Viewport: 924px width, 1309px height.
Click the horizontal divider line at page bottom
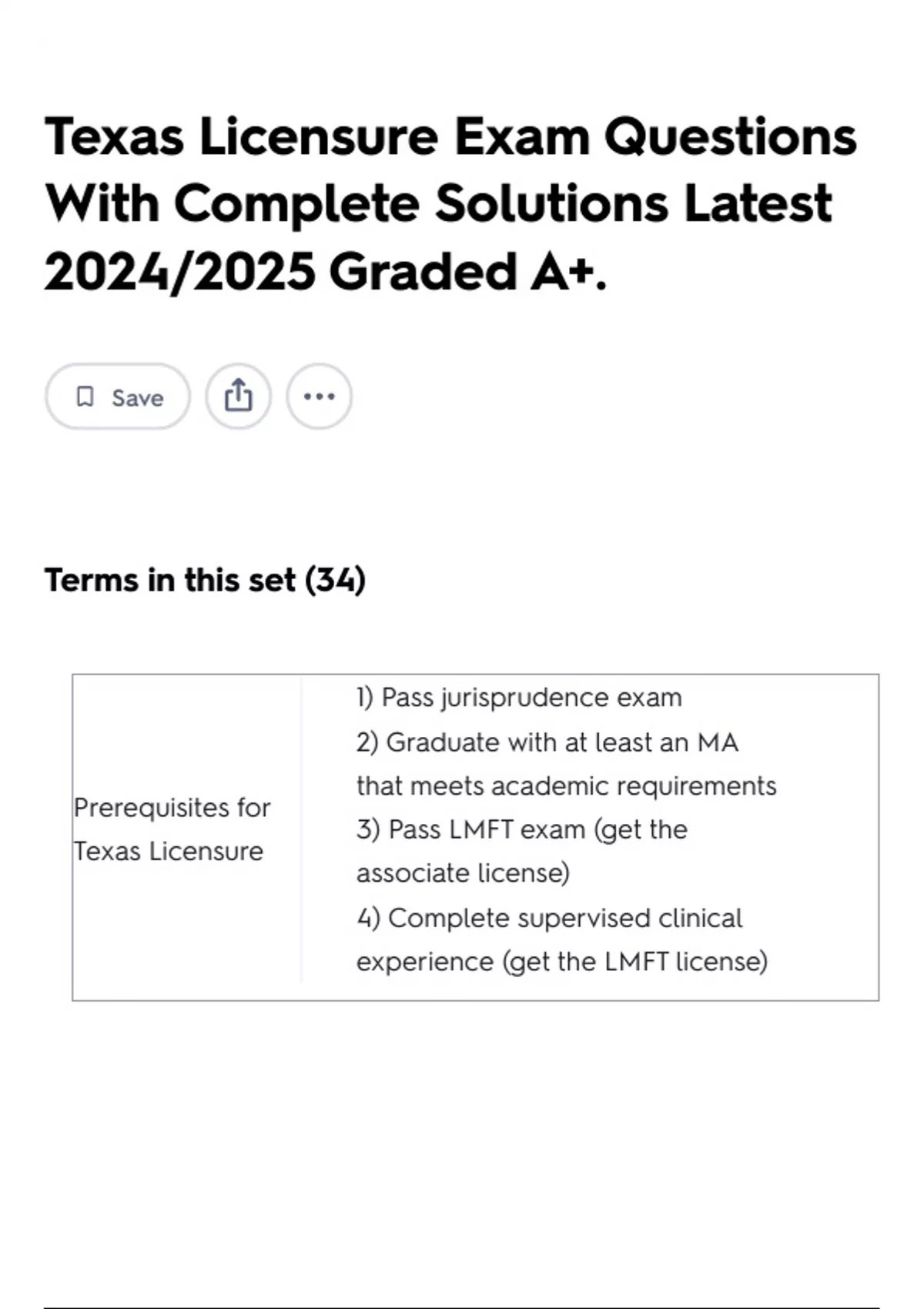click(x=462, y=1307)
